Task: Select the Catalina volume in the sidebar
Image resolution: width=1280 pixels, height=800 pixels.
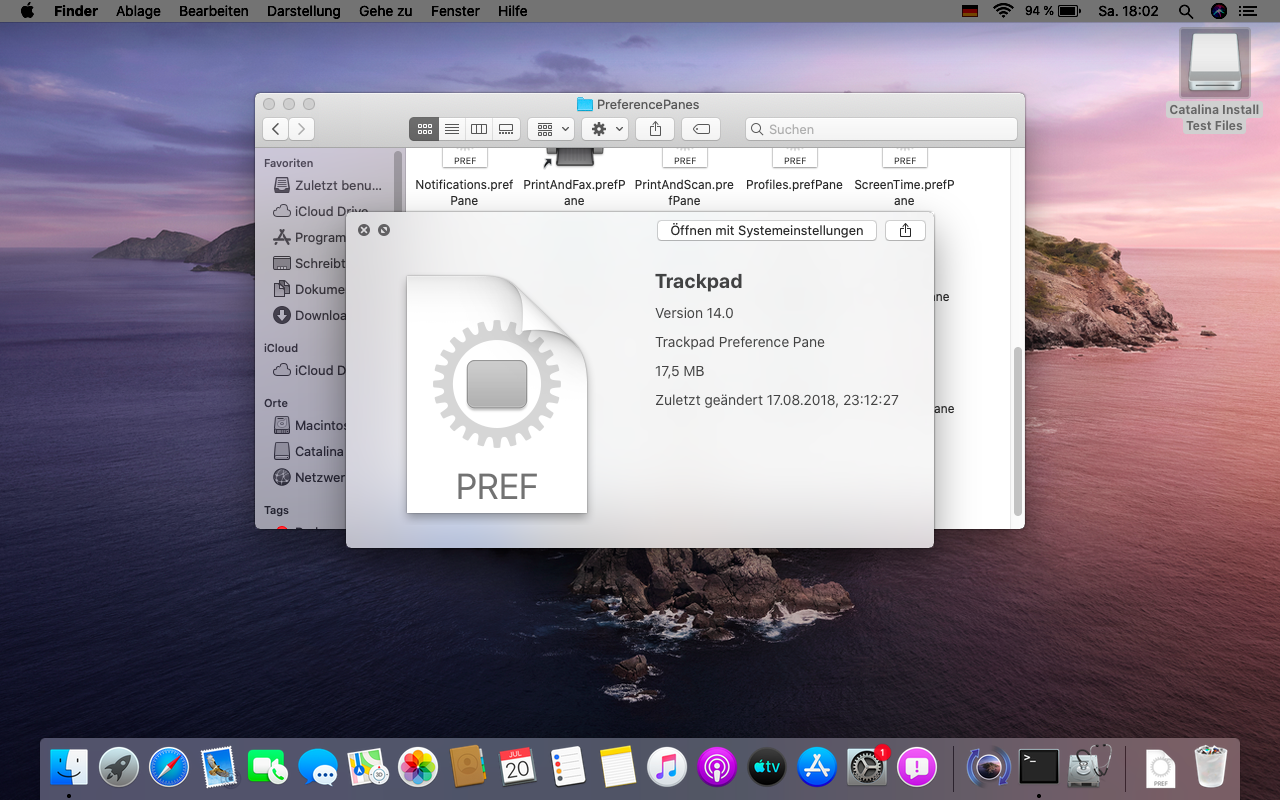Action: tap(310, 451)
